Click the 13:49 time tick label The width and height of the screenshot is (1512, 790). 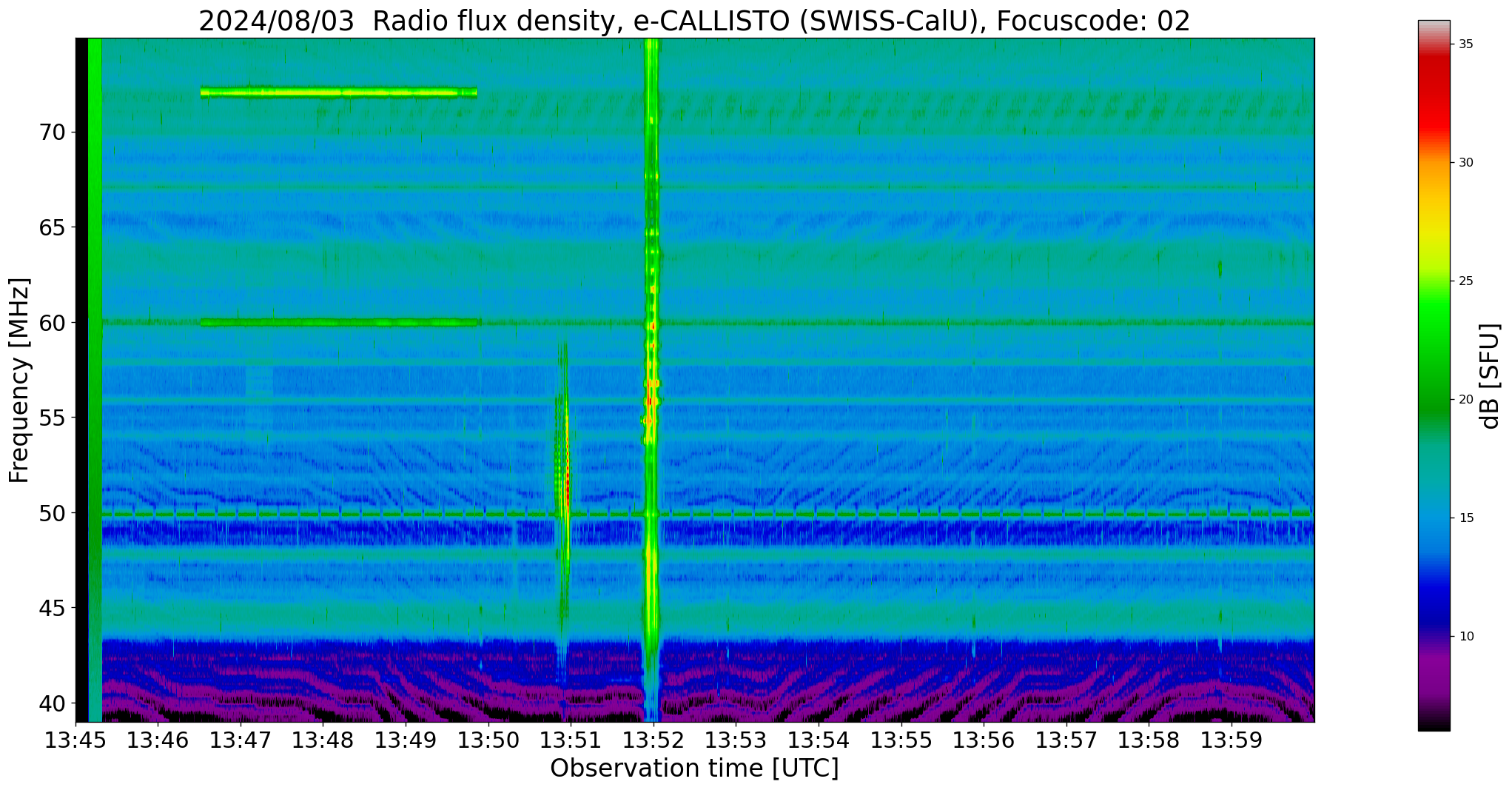pos(406,740)
